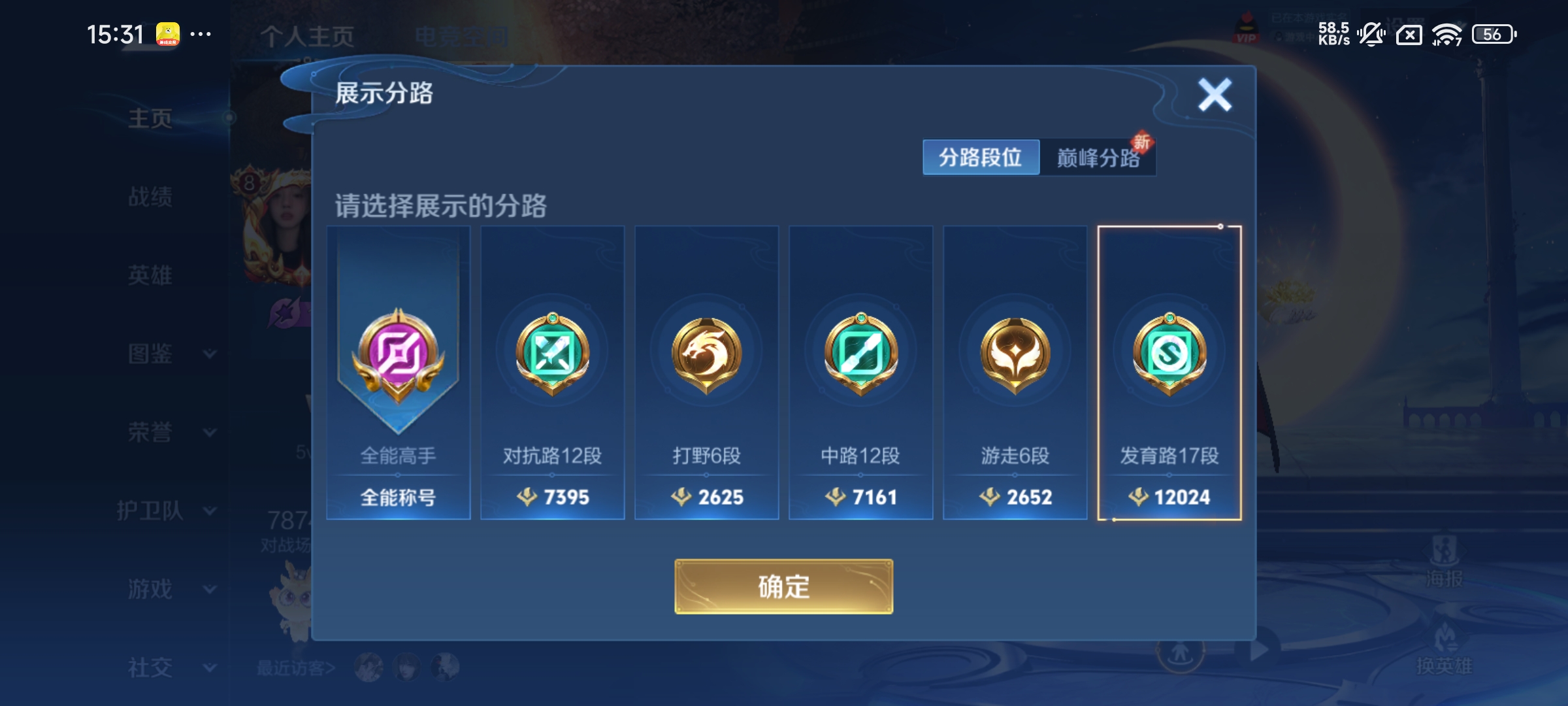Open the 战绩 sidebar item
The width and height of the screenshot is (1568, 706).
point(150,197)
